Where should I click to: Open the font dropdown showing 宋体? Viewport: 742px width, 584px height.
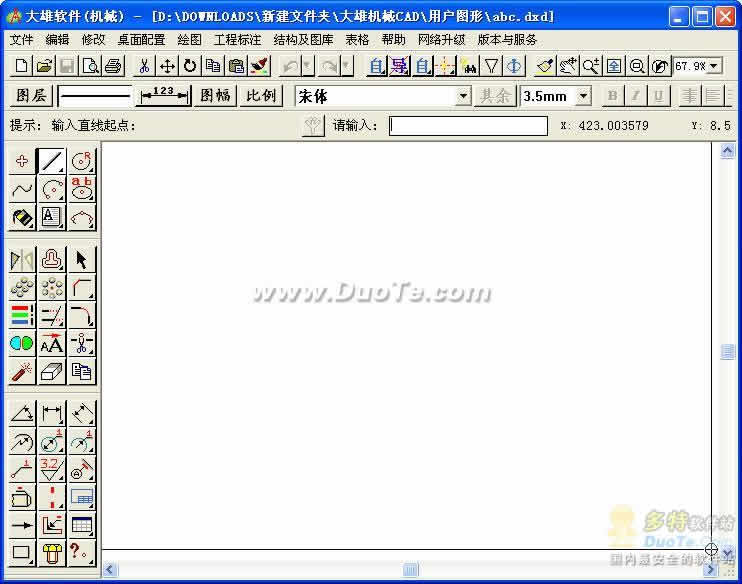(463, 97)
